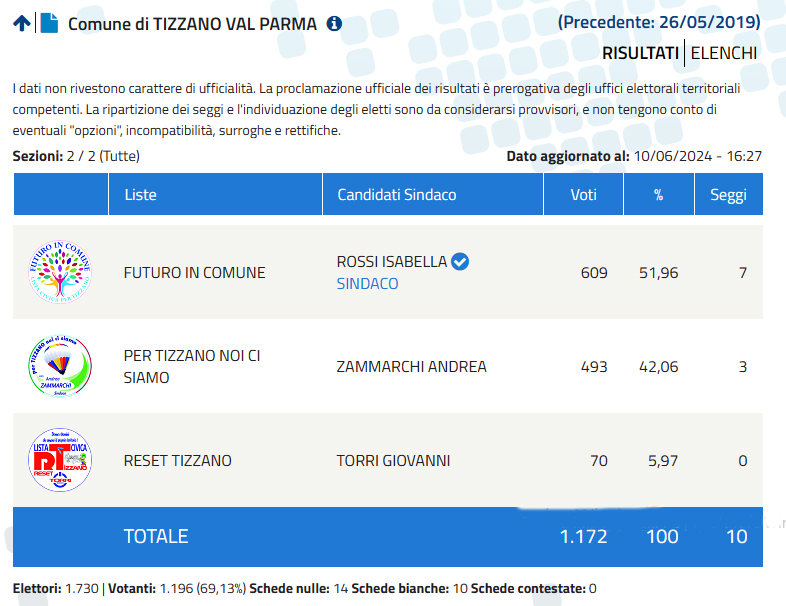Select candidate TORRI GIOVANNI

[394, 461]
